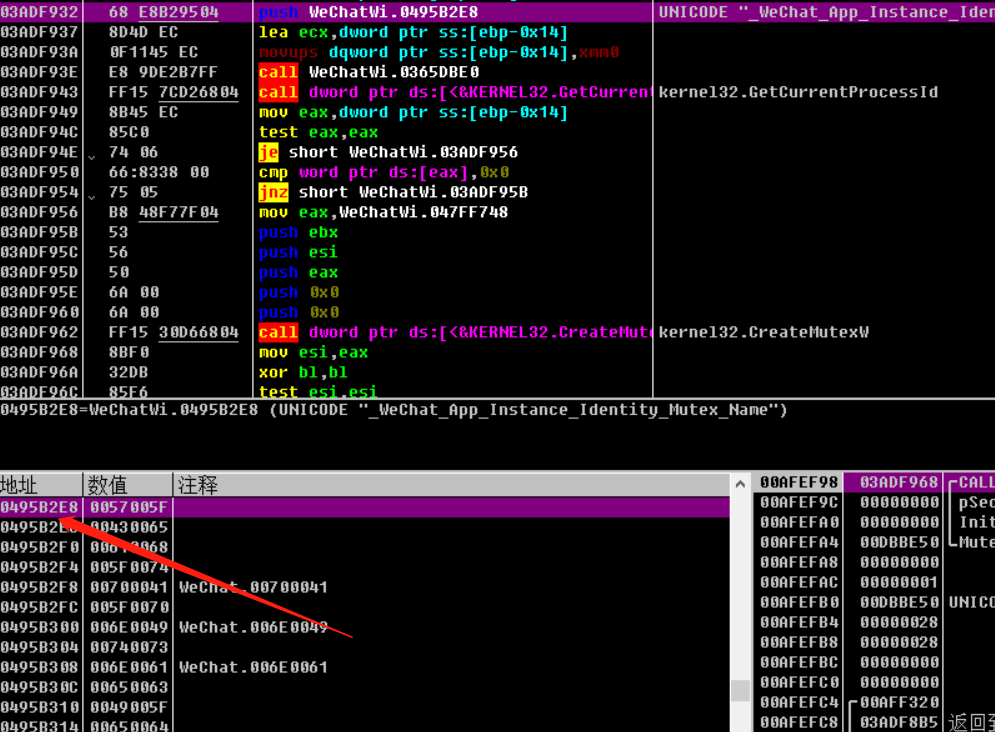This screenshot has width=995, height=732.
Task: Click the jump marker beside address 03ADF94E
Action: click(92, 157)
